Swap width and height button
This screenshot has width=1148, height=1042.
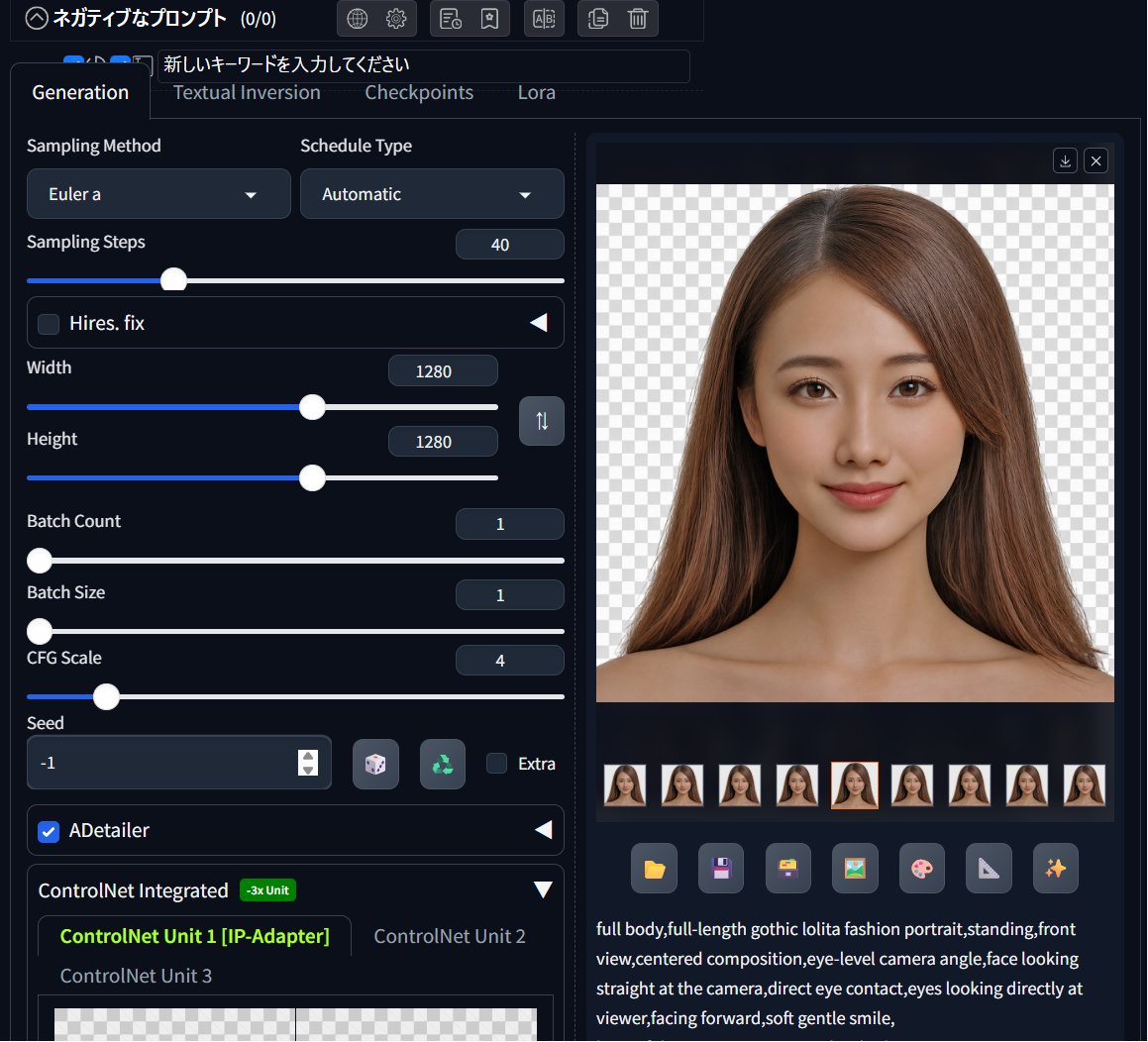tap(542, 421)
